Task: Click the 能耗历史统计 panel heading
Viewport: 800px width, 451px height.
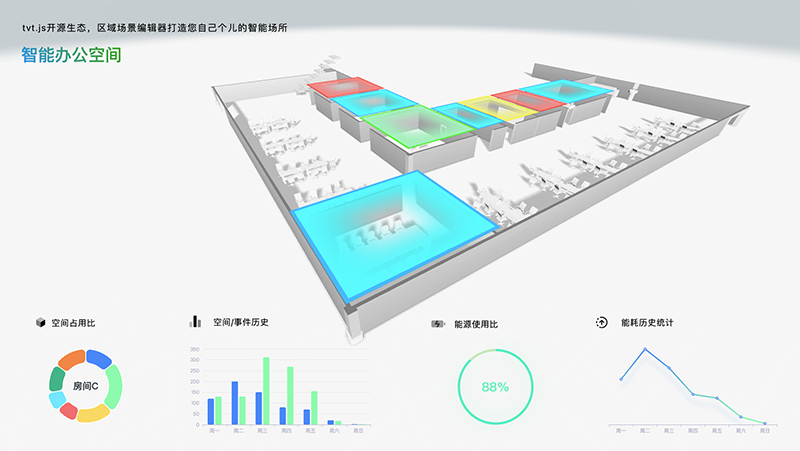Action: tap(647, 322)
